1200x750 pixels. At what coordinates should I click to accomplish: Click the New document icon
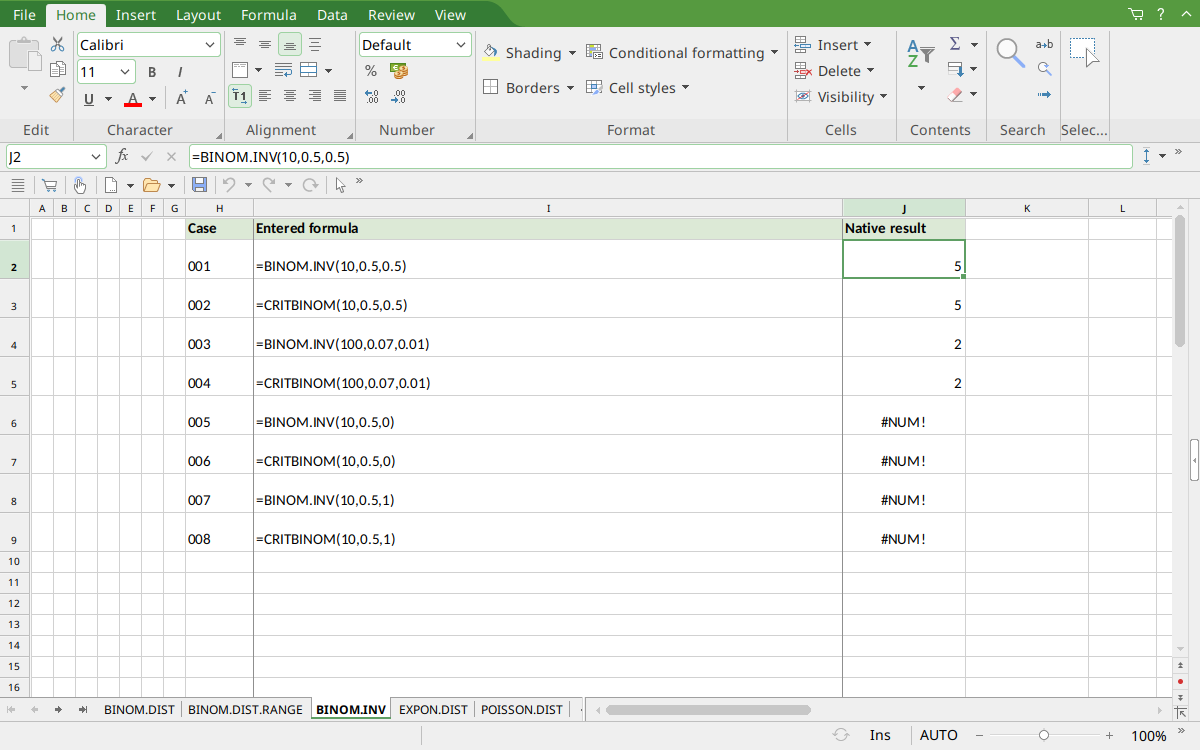(112, 185)
